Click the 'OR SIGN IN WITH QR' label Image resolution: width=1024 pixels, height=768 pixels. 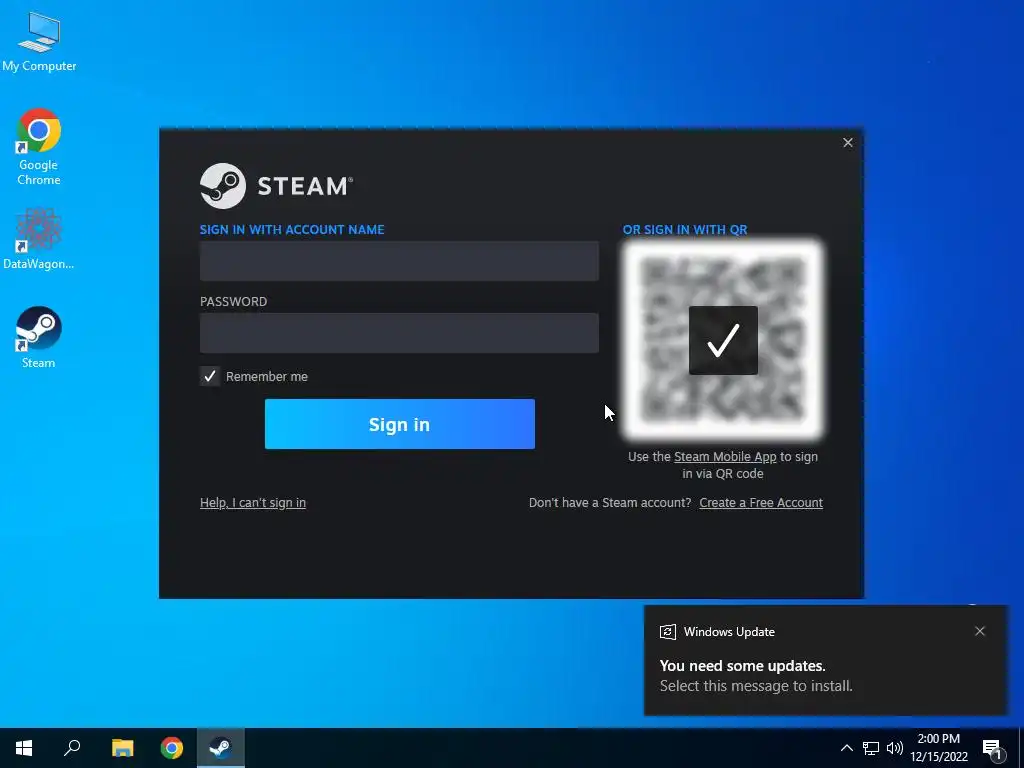coord(685,230)
